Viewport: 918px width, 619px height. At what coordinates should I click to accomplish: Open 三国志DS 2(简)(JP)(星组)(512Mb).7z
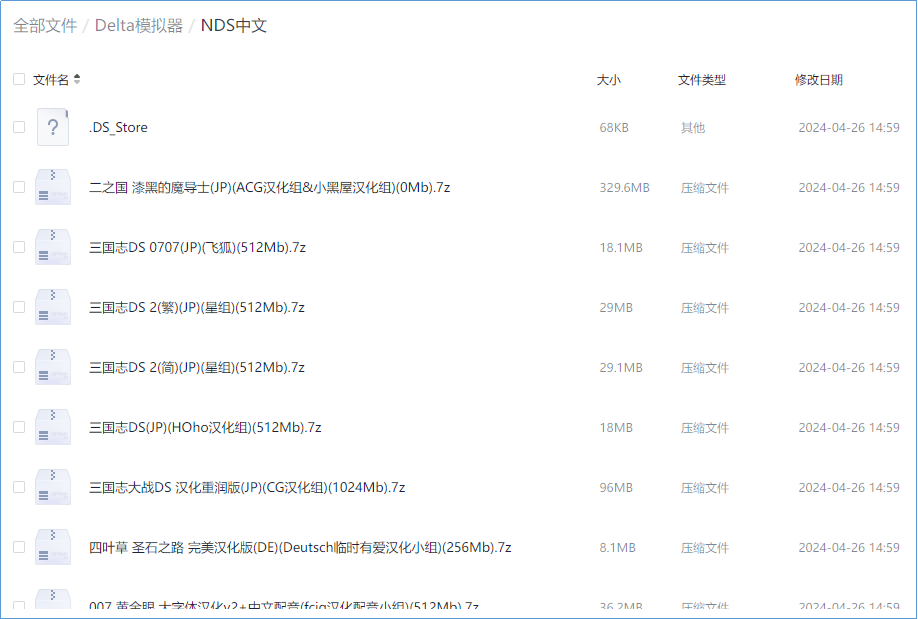click(197, 368)
